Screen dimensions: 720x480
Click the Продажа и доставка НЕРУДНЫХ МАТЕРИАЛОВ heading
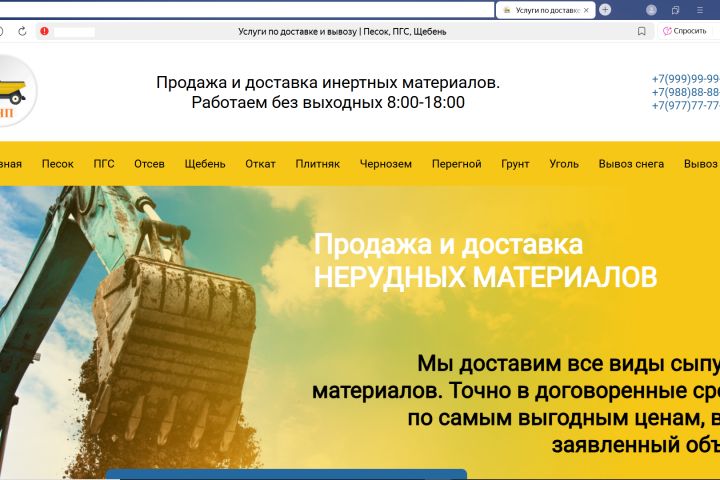coord(485,261)
